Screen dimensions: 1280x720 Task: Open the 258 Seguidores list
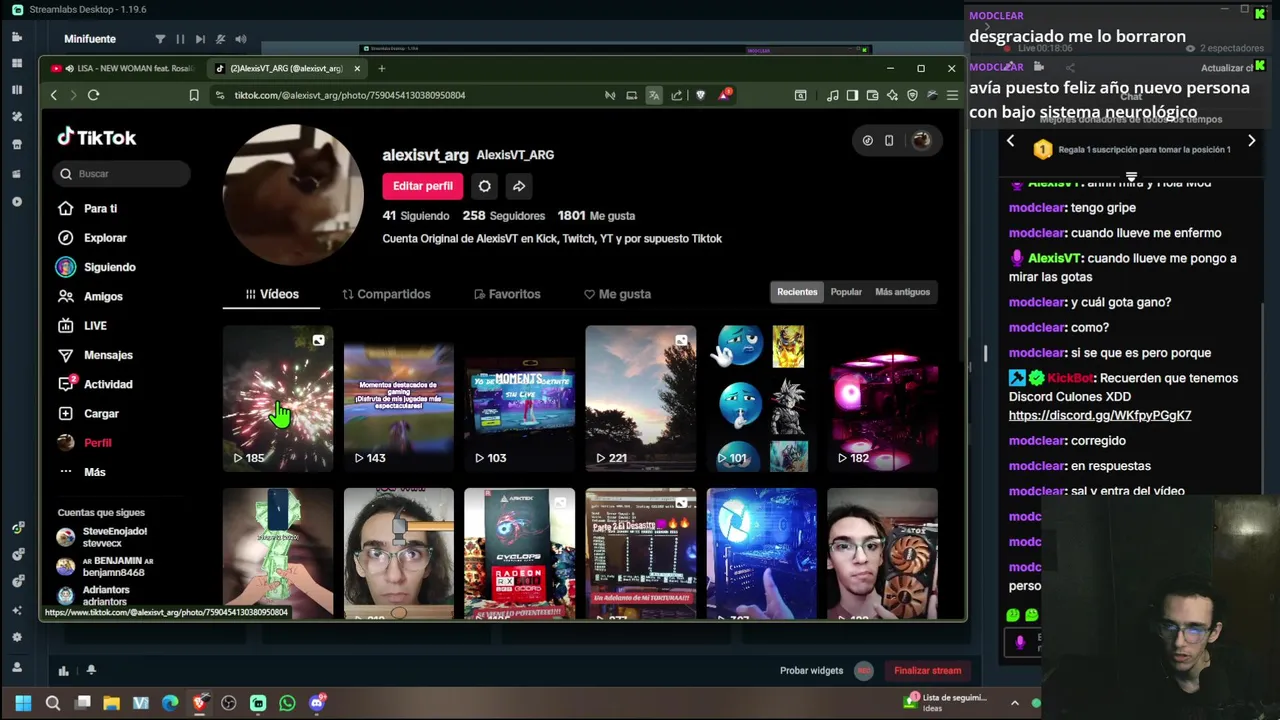pos(503,216)
